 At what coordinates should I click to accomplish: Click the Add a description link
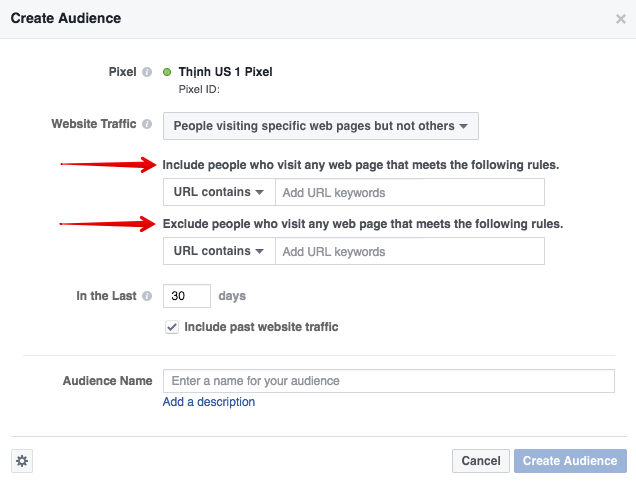(209, 402)
